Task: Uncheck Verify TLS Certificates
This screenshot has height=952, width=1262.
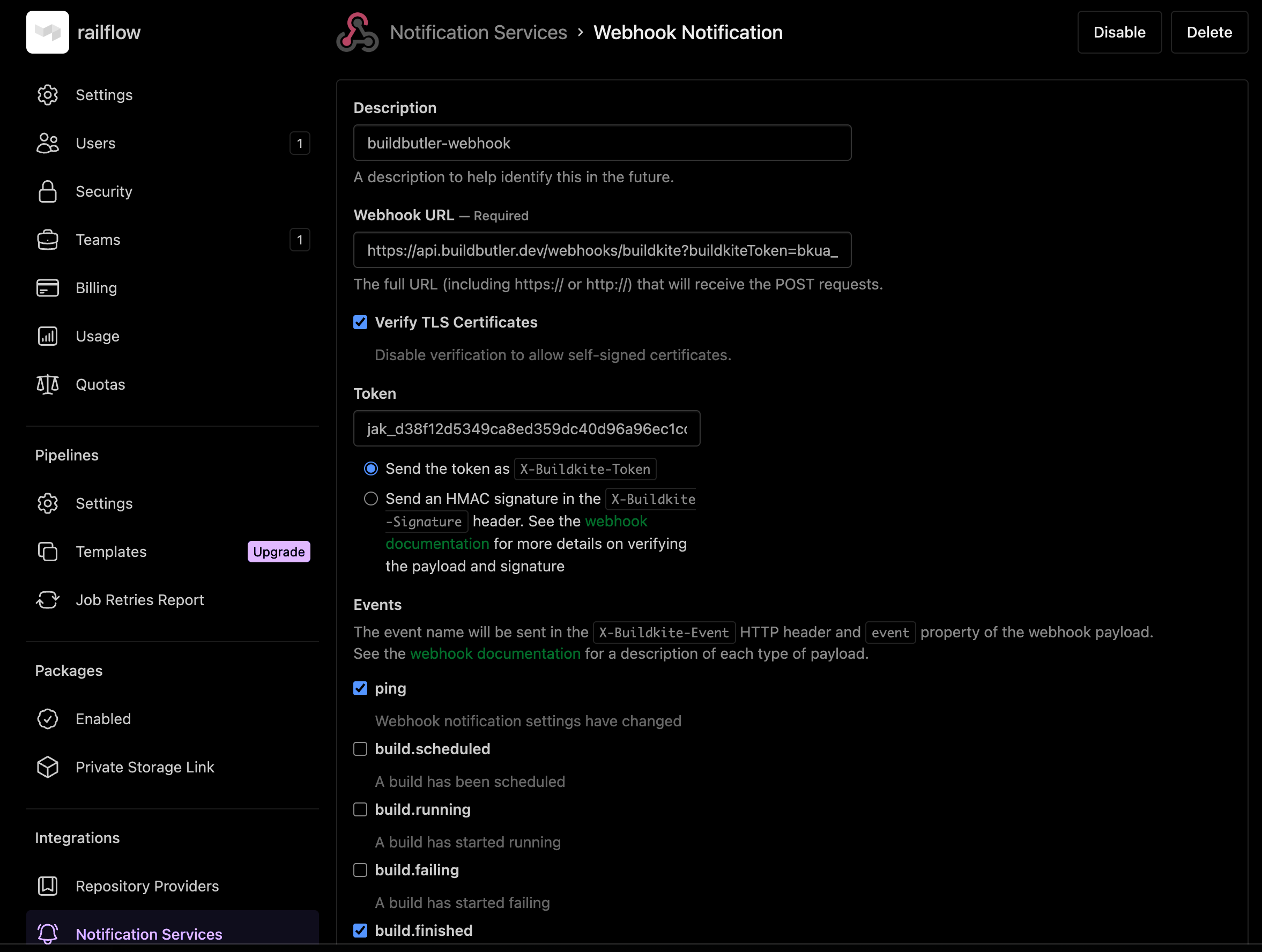Action: pyautogui.click(x=360, y=322)
